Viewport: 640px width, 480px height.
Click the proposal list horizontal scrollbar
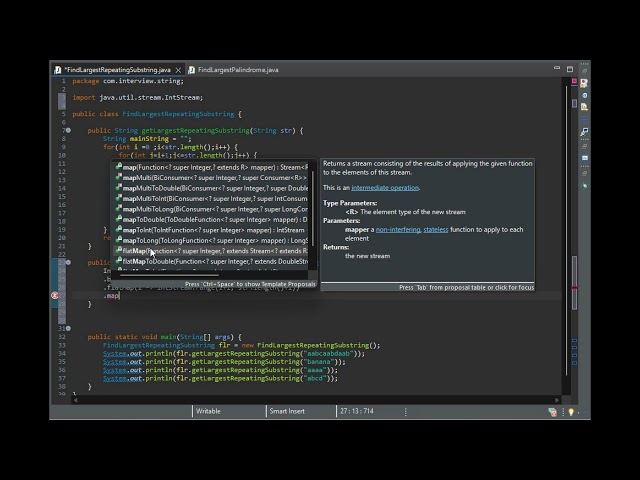[x=169, y=275]
